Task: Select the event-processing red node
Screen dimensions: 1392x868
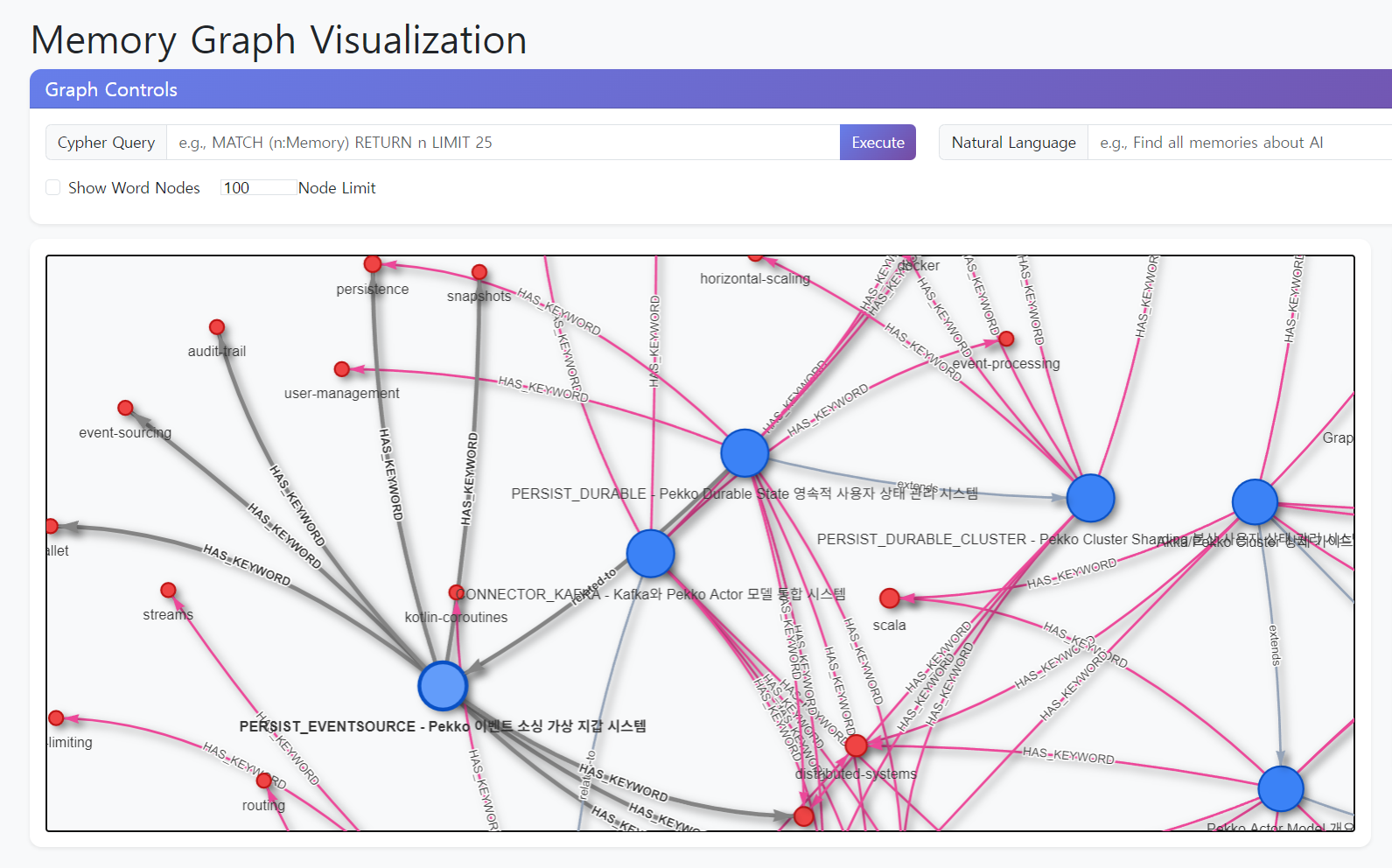Action: [x=1006, y=339]
